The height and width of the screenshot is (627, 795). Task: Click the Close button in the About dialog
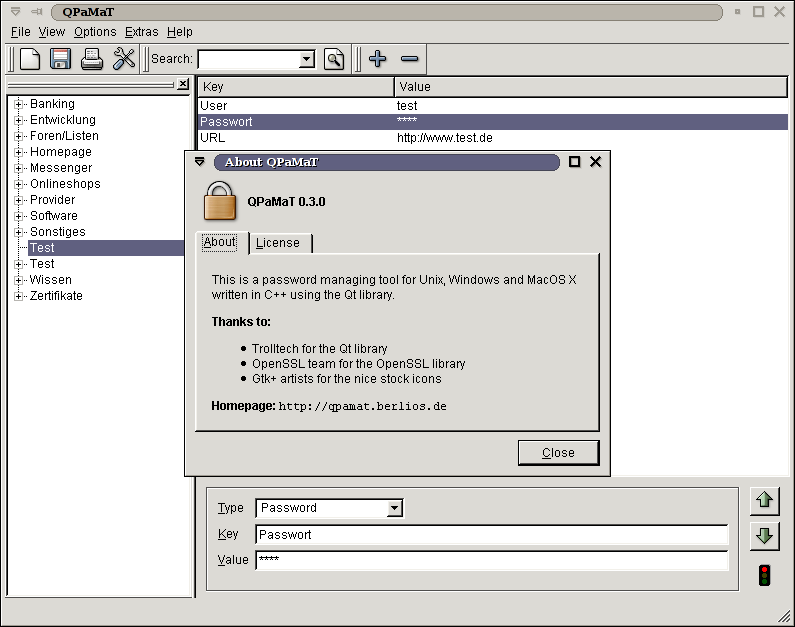(x=558, y=453)
